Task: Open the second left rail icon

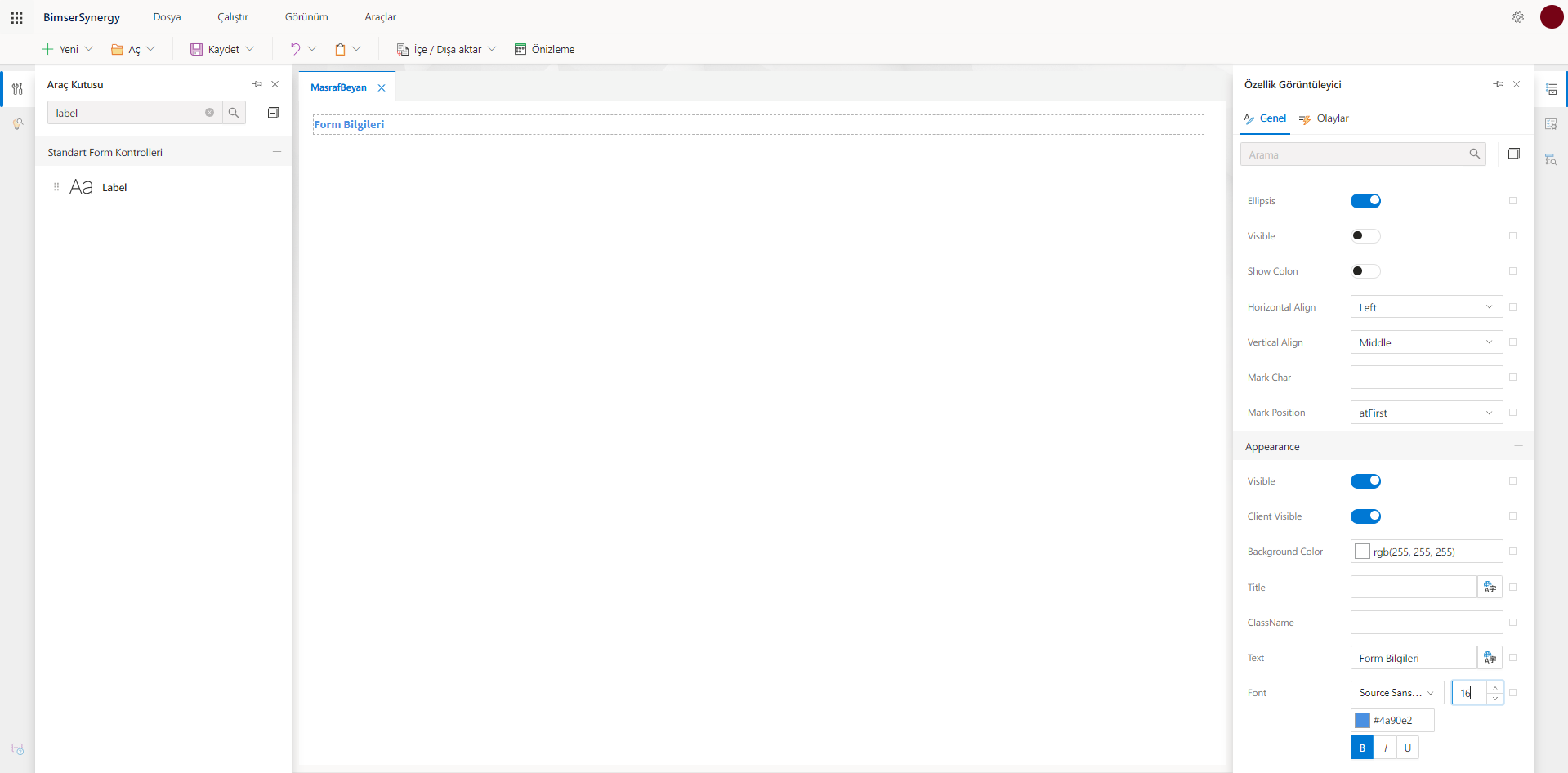Action: click(17, 124)
